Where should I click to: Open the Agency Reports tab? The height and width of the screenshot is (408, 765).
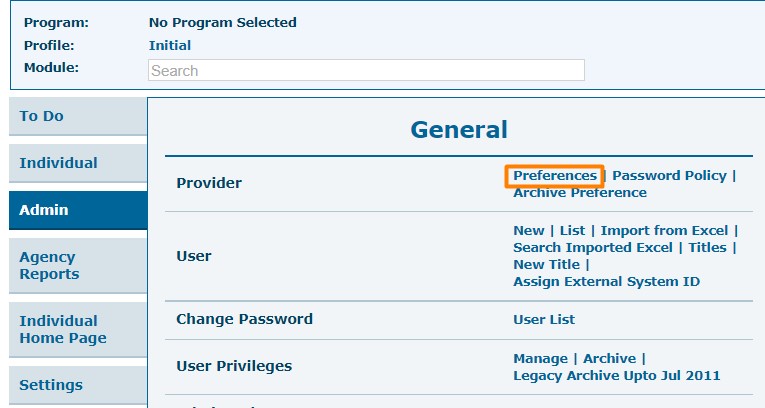point(78,265)
